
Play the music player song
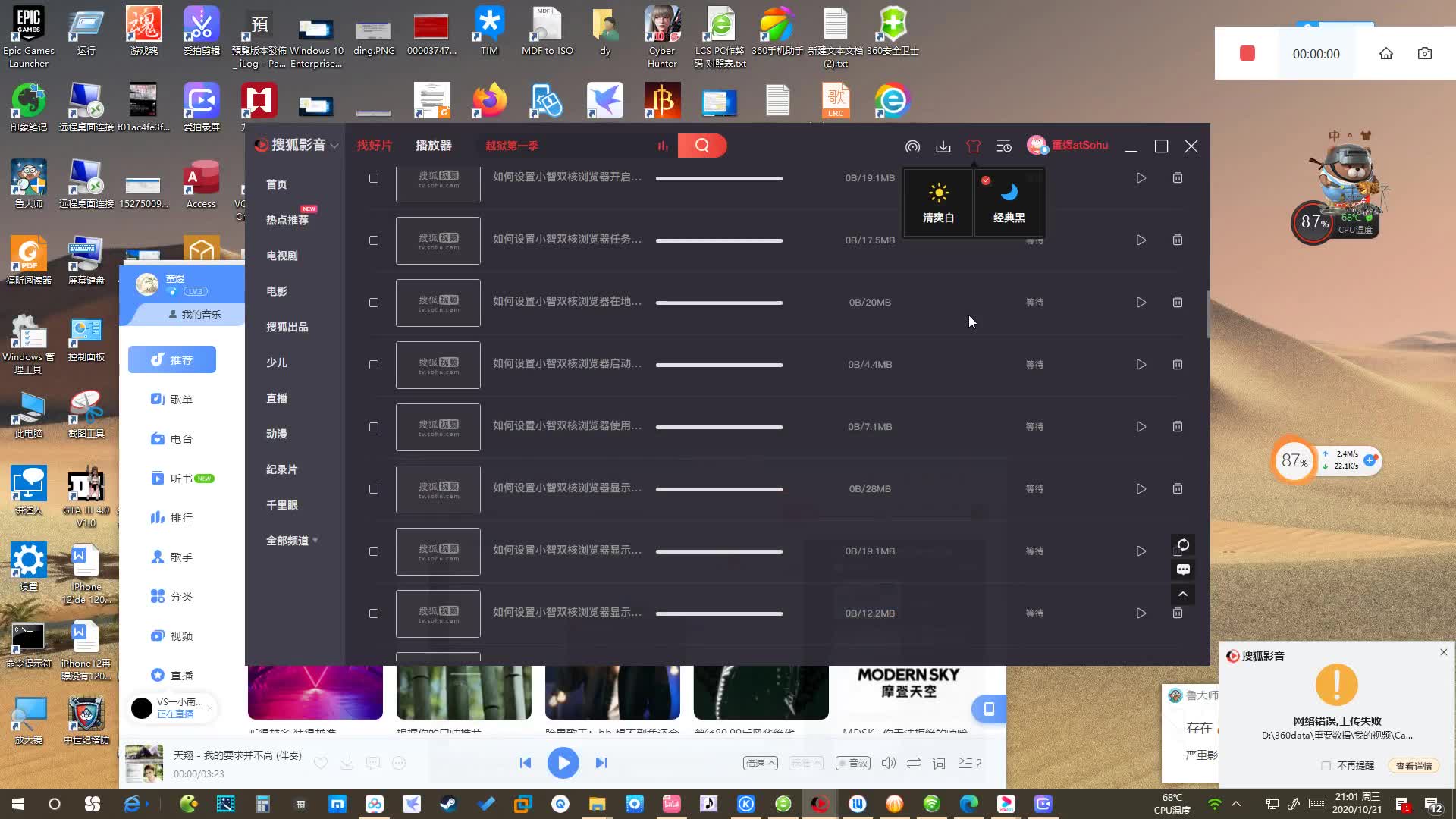pos(563,763)
